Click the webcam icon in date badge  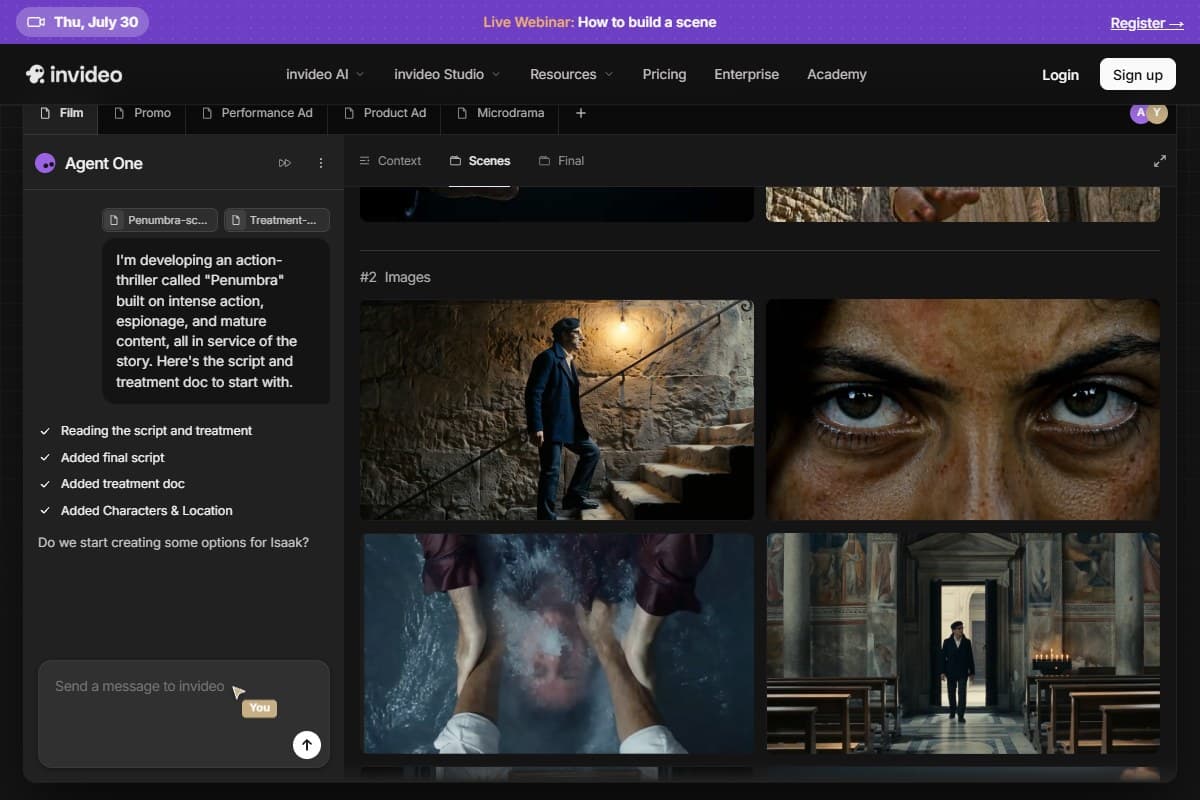[36, 22]
